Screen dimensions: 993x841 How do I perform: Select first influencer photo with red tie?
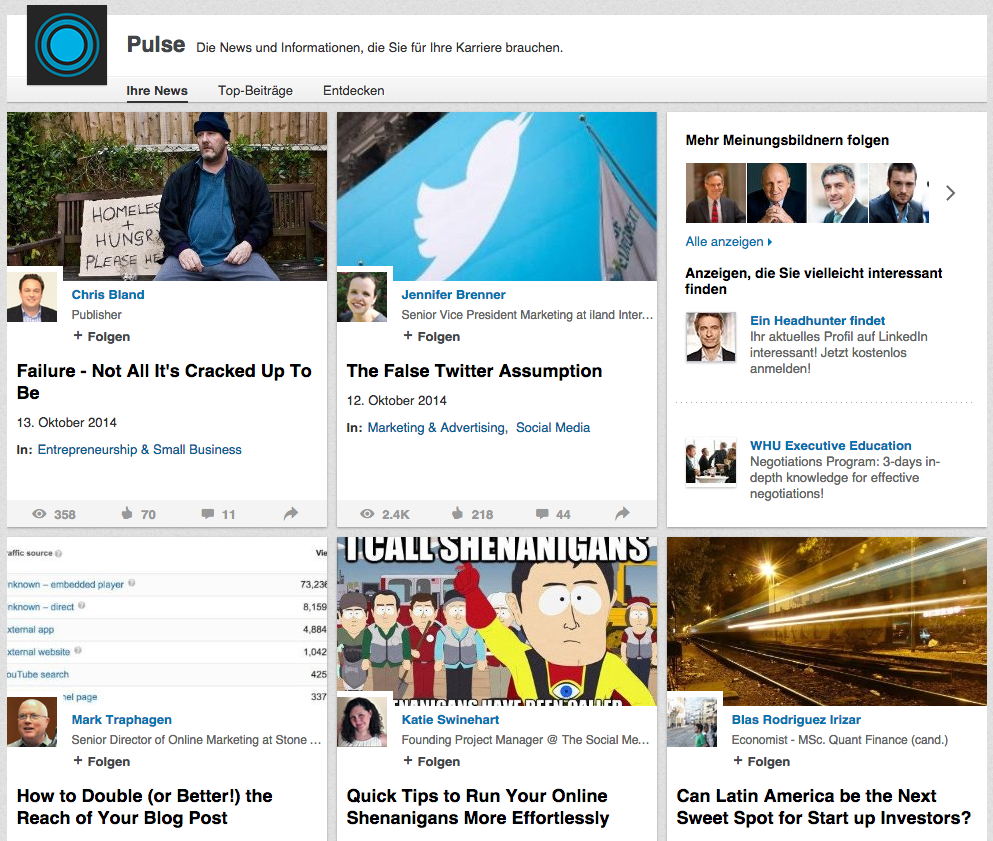click(716, 193)
